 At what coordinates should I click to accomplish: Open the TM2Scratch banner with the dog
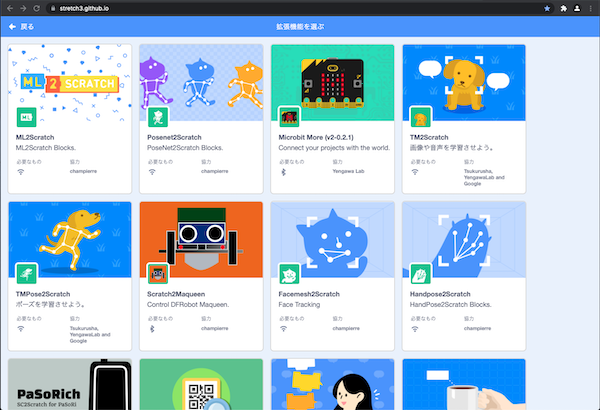(x=464, y=83)
